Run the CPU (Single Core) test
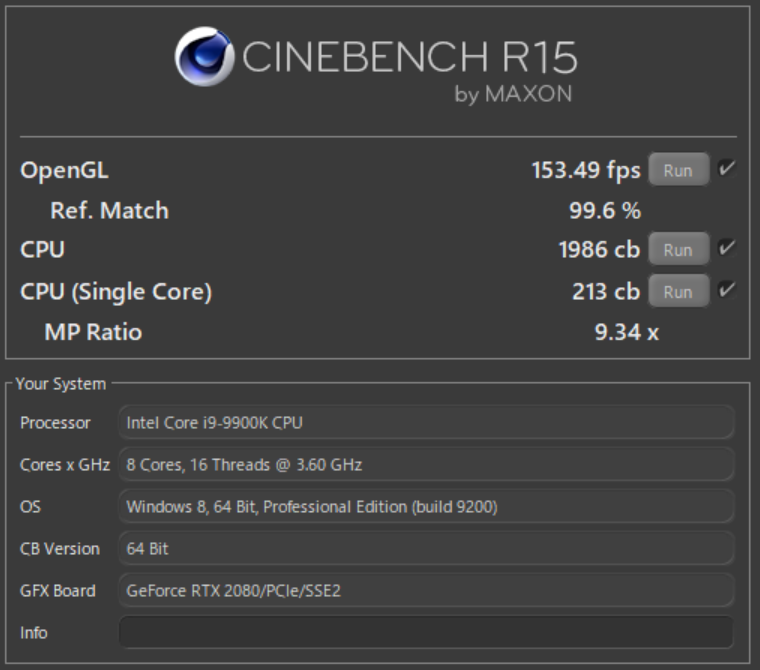The width and height of the screenshot is (760, 670). point(678,292)
